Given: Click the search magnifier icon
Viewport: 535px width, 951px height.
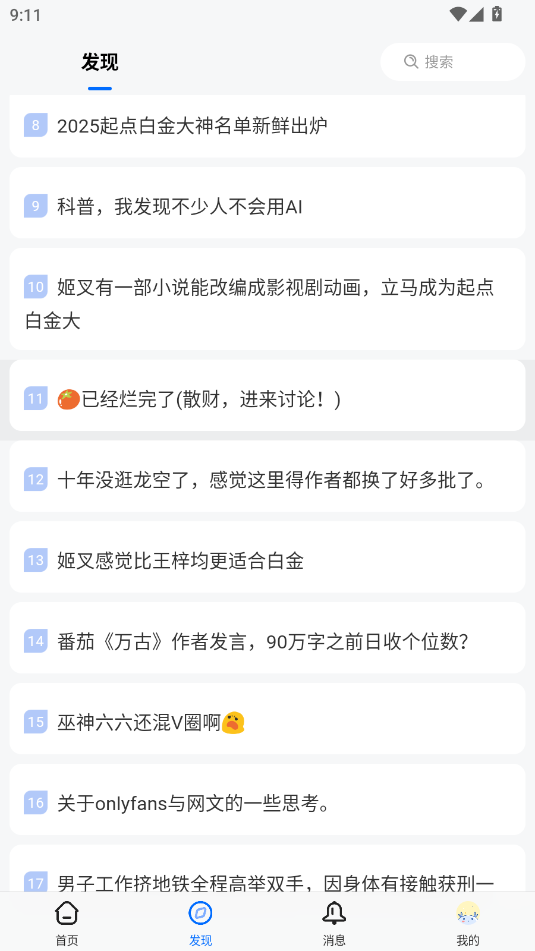Looking at the screenshot, I should (411, 62).
